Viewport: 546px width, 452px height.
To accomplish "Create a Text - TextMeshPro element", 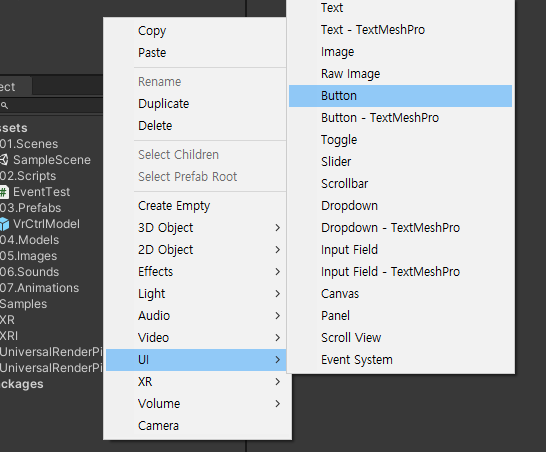I will [400, 30].
